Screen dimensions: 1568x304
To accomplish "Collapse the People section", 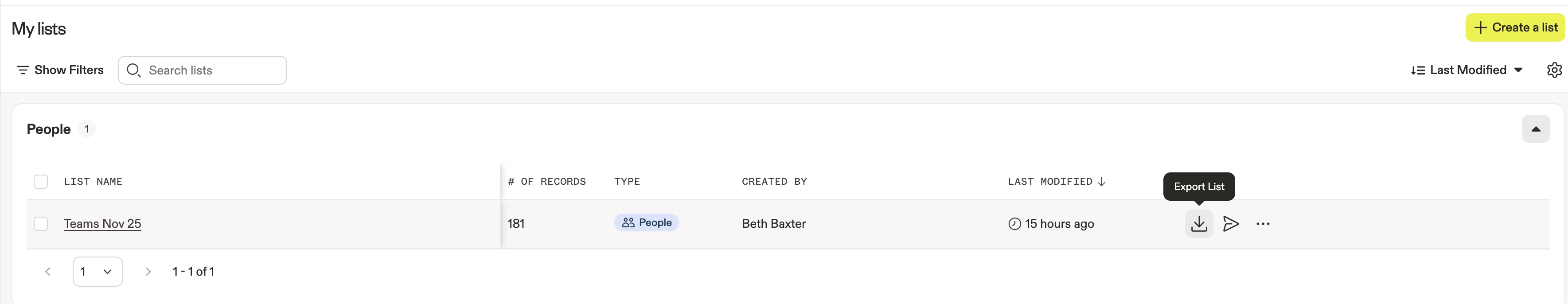I will point(1535,129).
